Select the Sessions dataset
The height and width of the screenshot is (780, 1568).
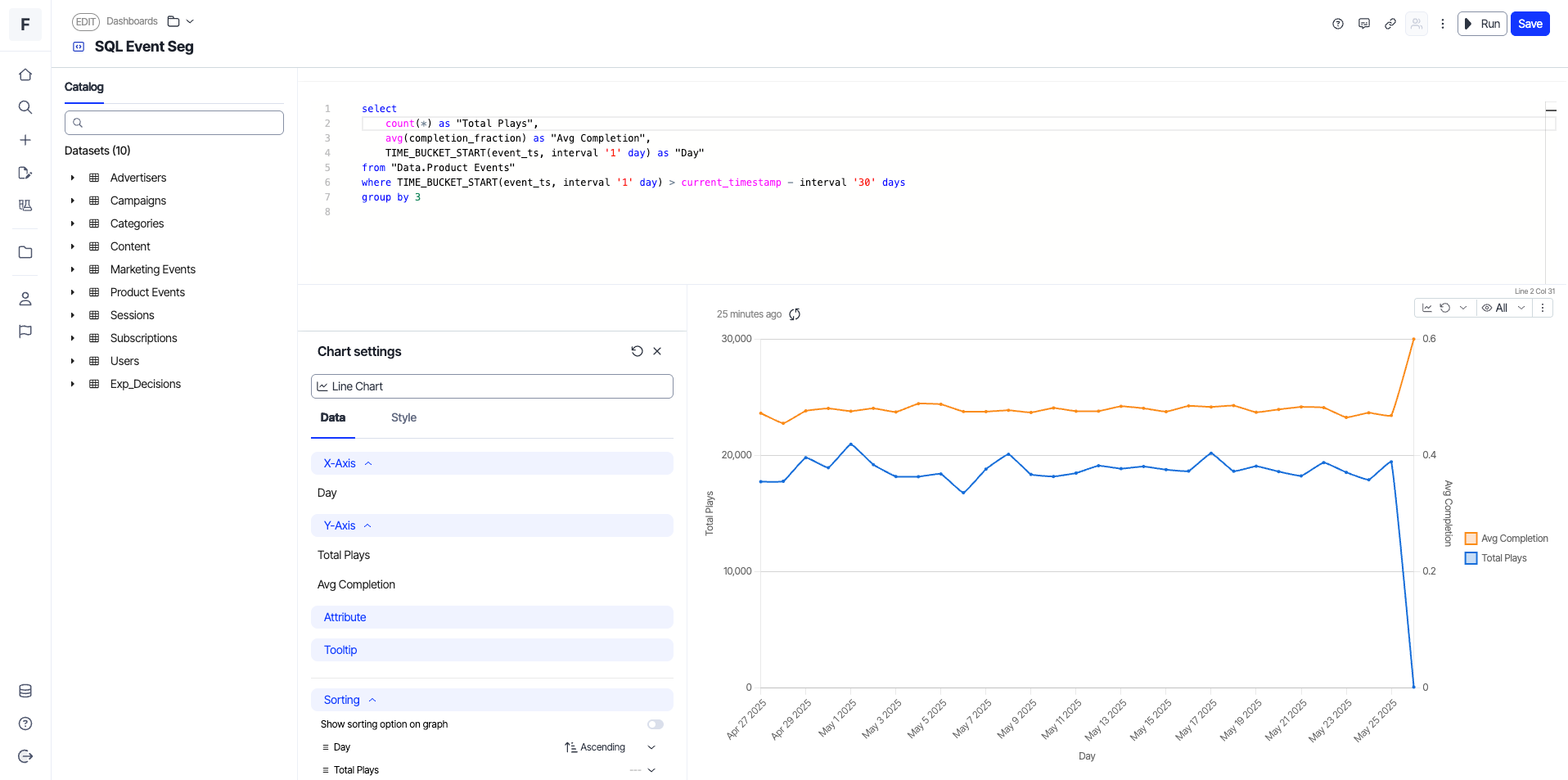(132, 315)
